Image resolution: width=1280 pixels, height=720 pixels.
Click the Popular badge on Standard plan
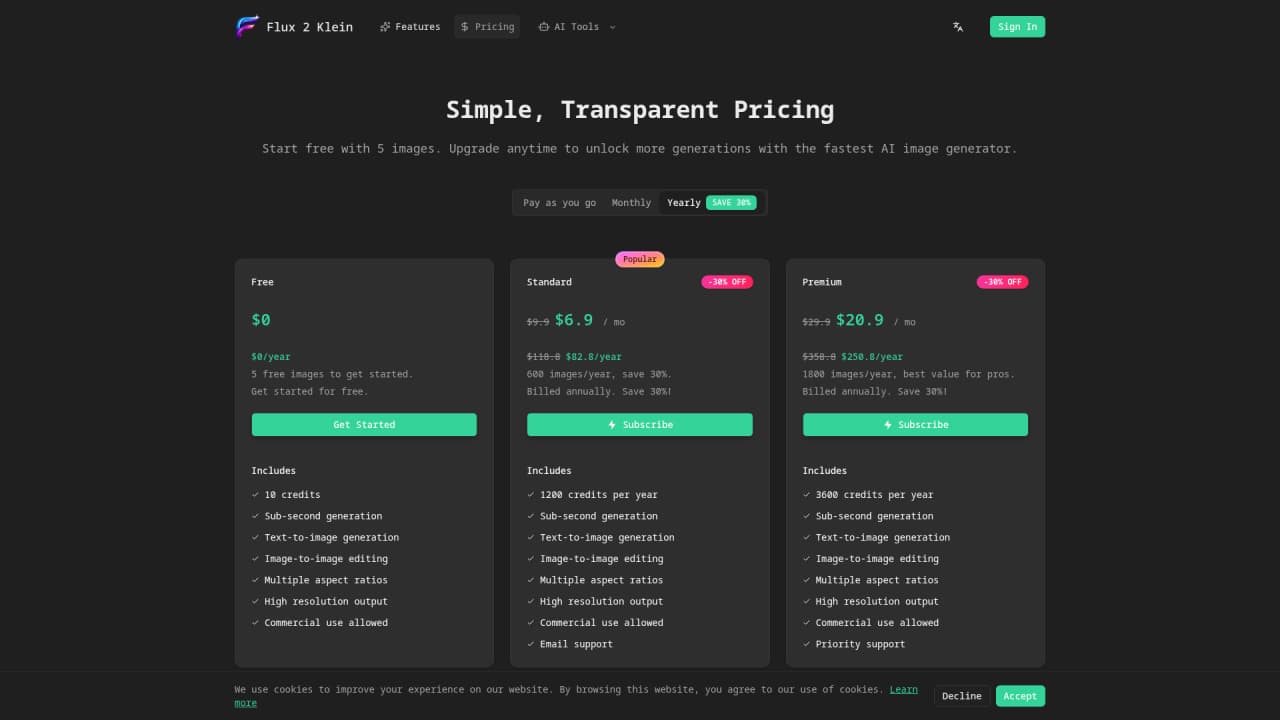pyautogui.click(x=640, y=259)
